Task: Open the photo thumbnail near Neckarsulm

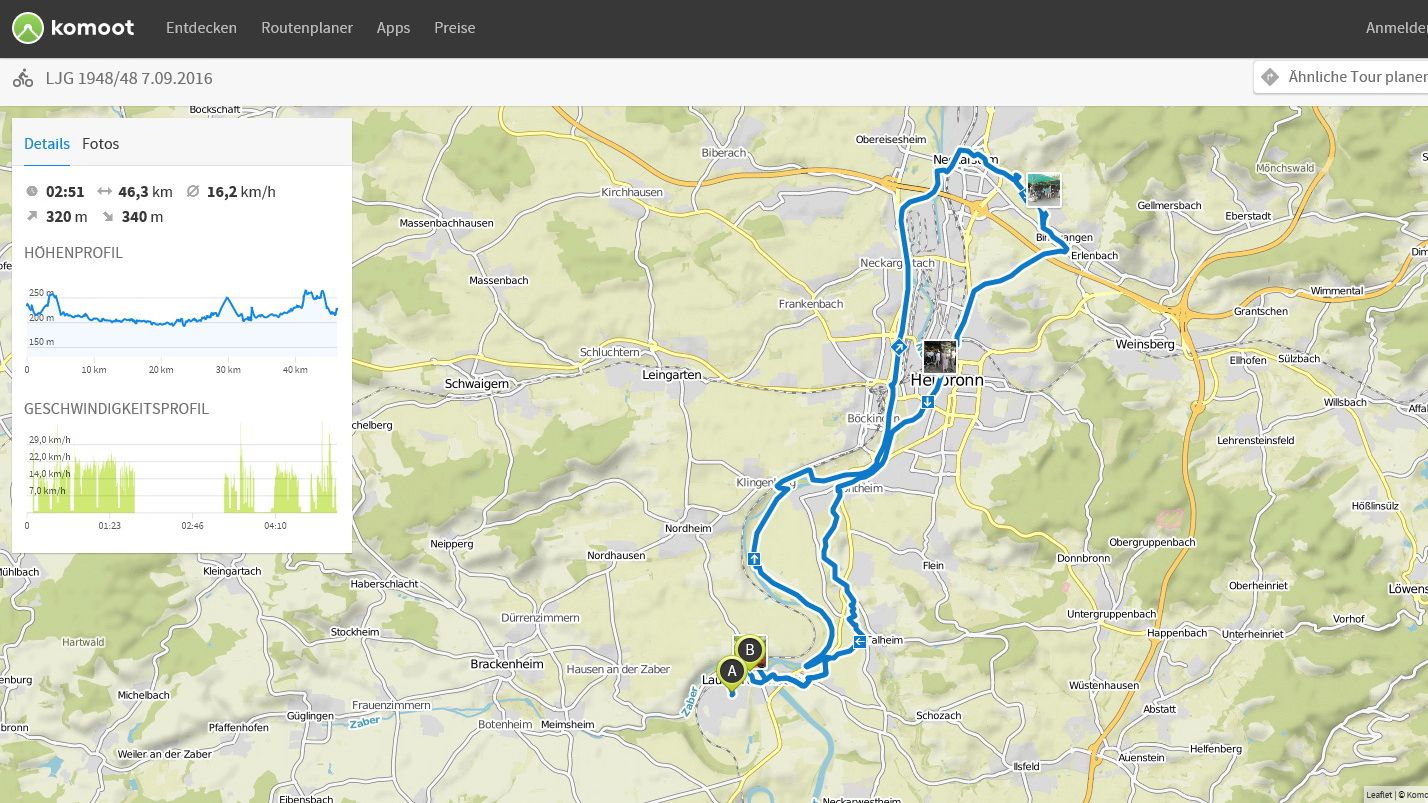Action: [x=1043, y=190]
